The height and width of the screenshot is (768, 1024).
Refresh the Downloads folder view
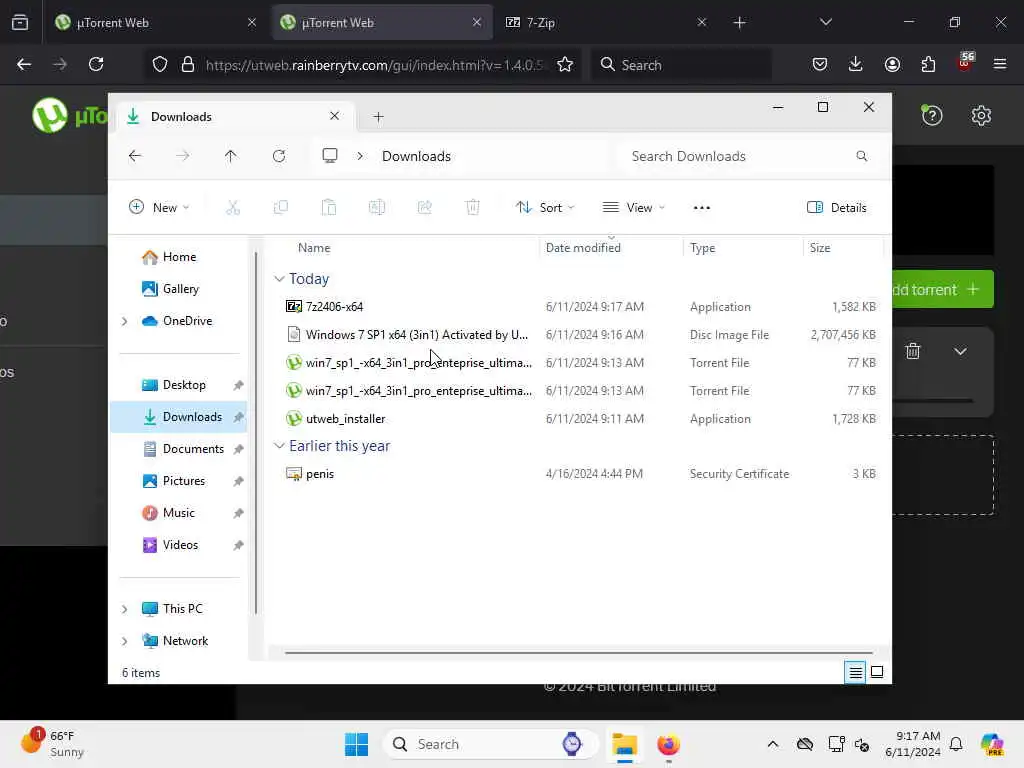[279, 156]
